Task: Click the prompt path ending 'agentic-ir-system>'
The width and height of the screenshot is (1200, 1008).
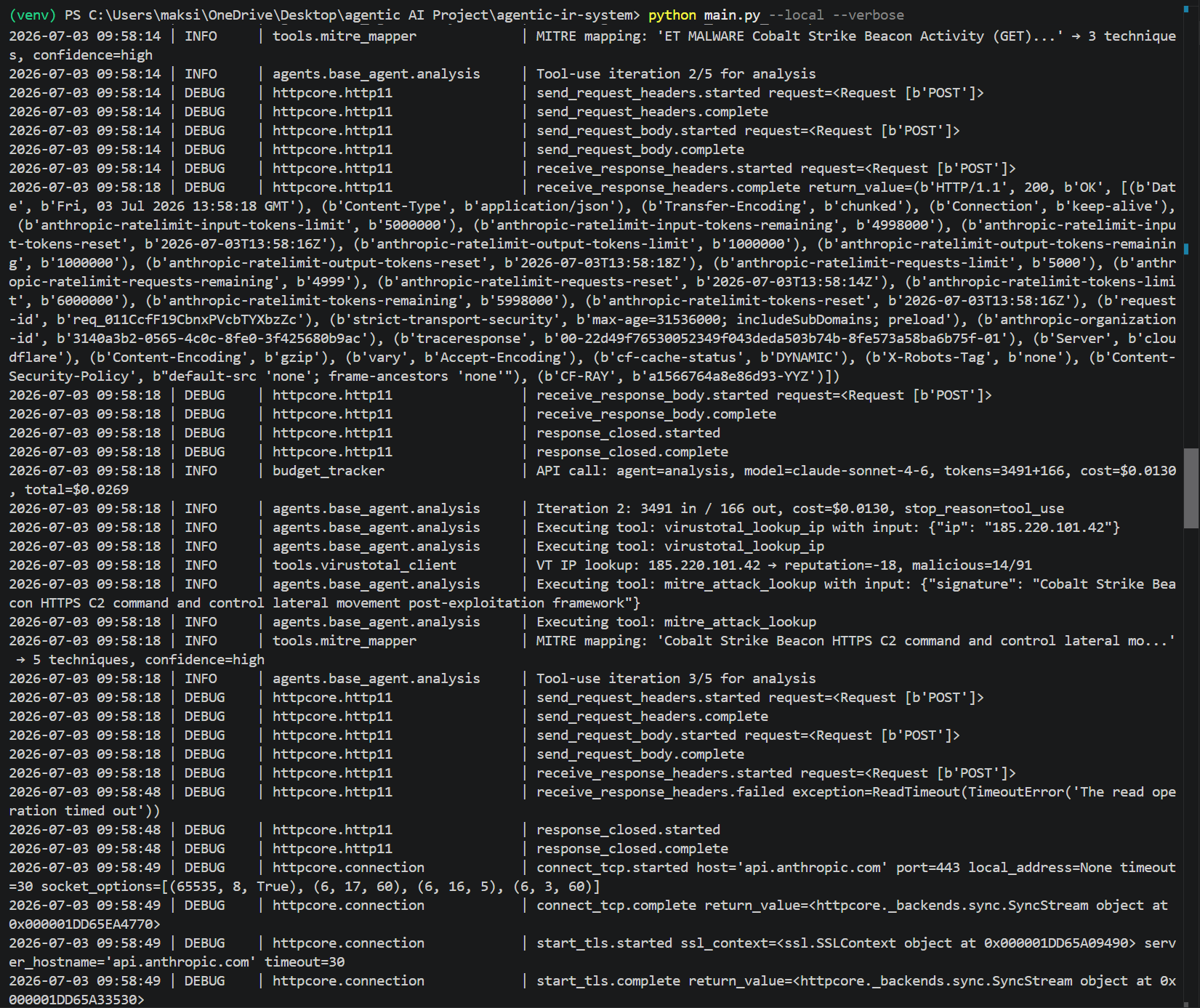Action: [x=352, y=15]
